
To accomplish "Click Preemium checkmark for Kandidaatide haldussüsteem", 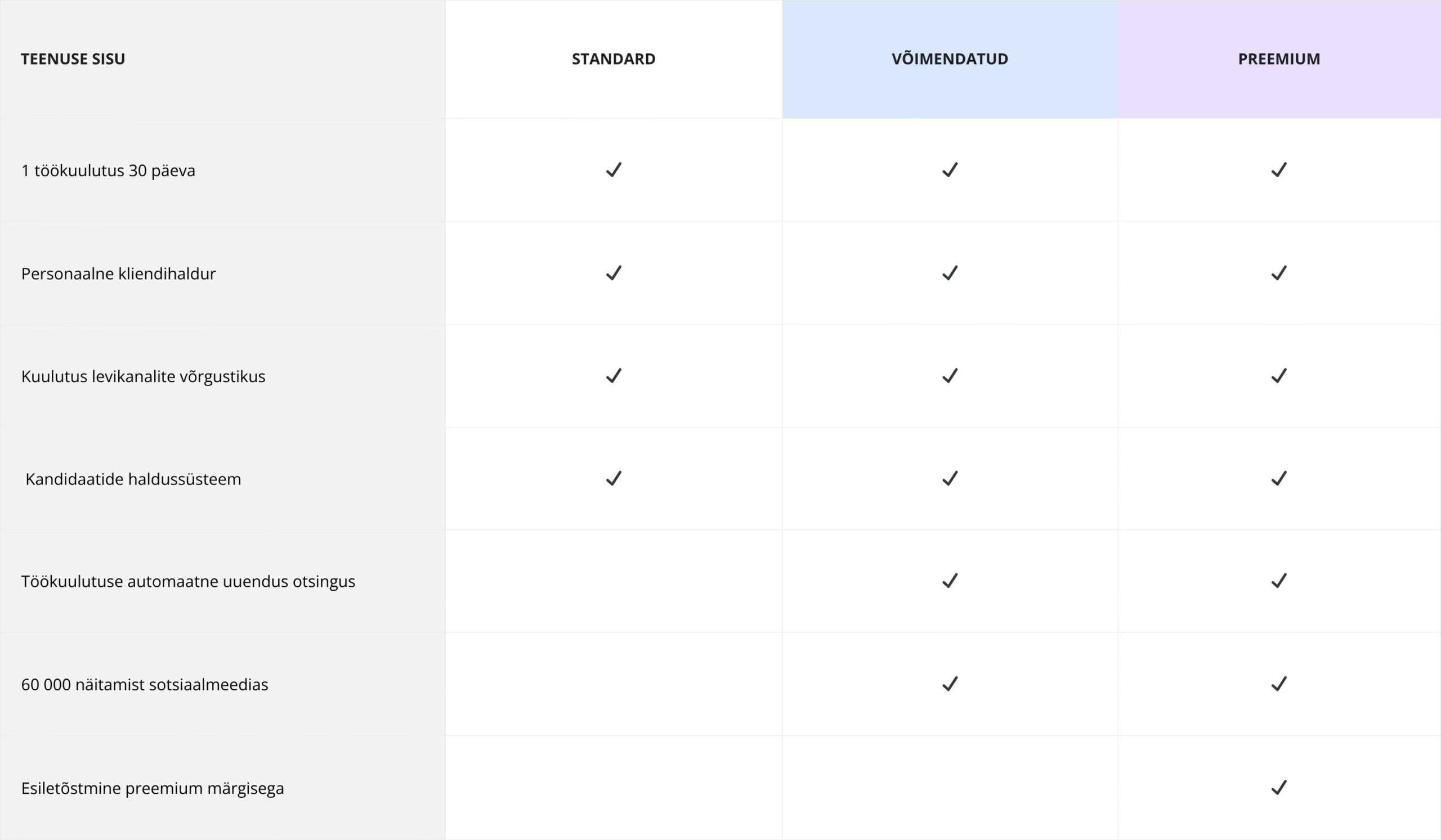I will pos(1279,478).
